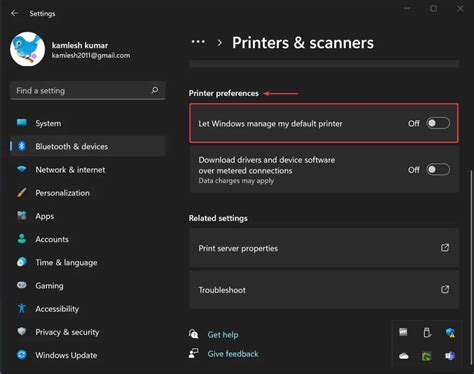Open Network & internet settings

point(88,169)
